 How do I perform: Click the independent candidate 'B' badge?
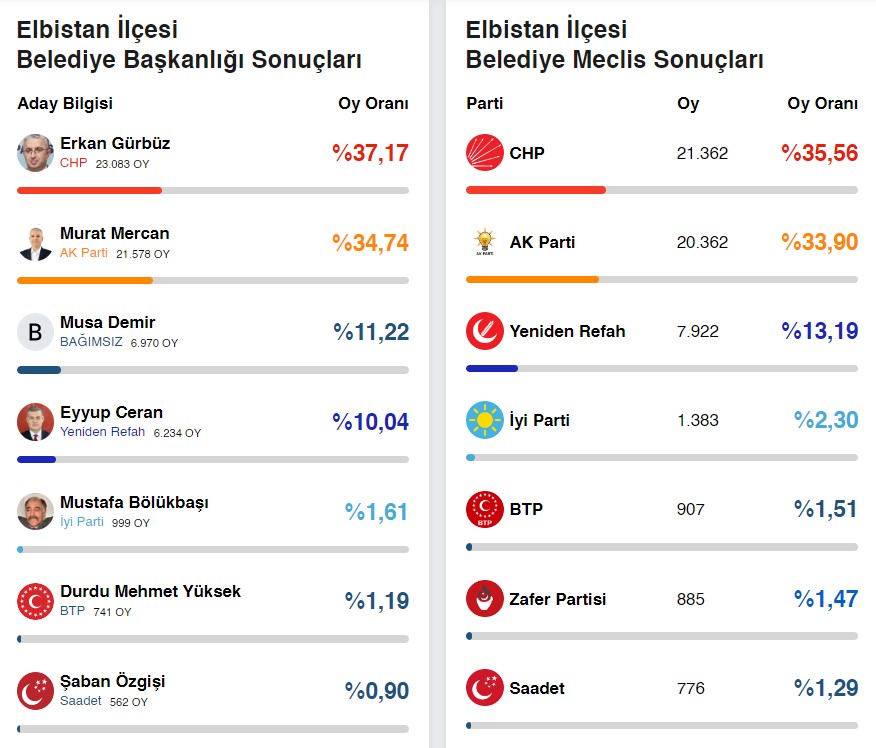(35, 332)
